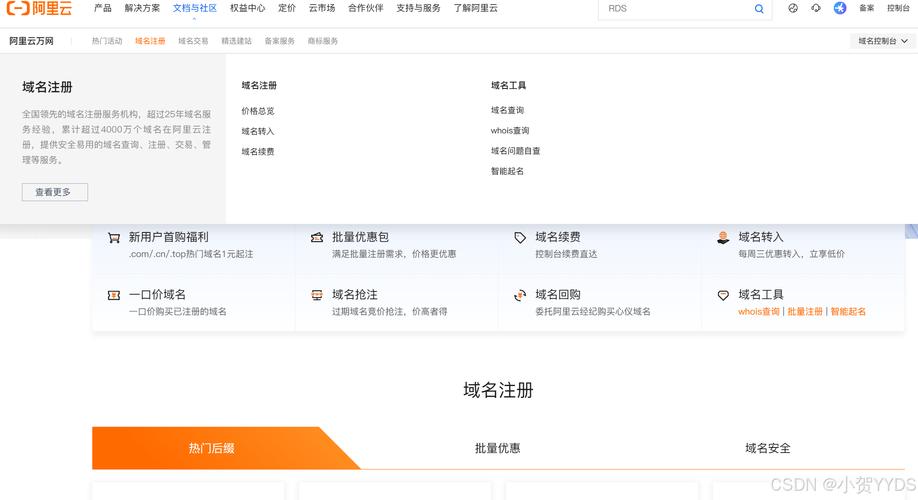Select 域名注册 in the sub-navigation

150,41
